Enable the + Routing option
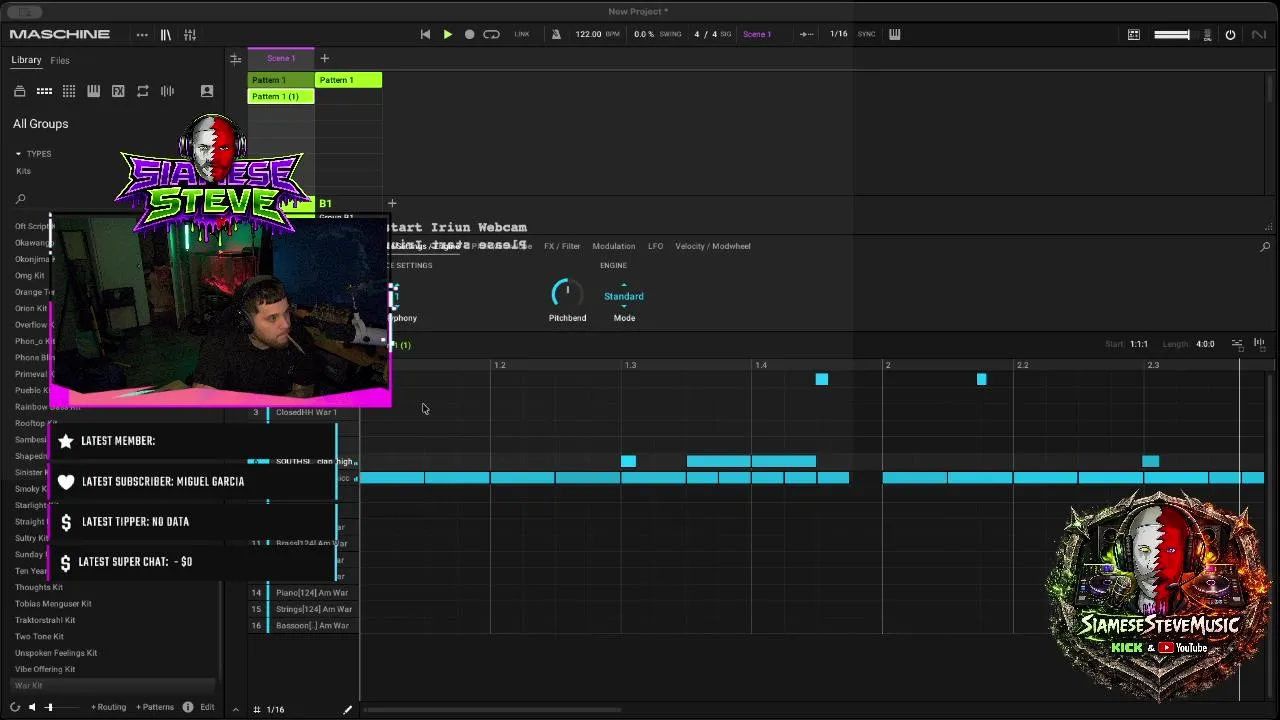Image resolution: width=1280 pixels, height=720 pixels. [109, 707]
